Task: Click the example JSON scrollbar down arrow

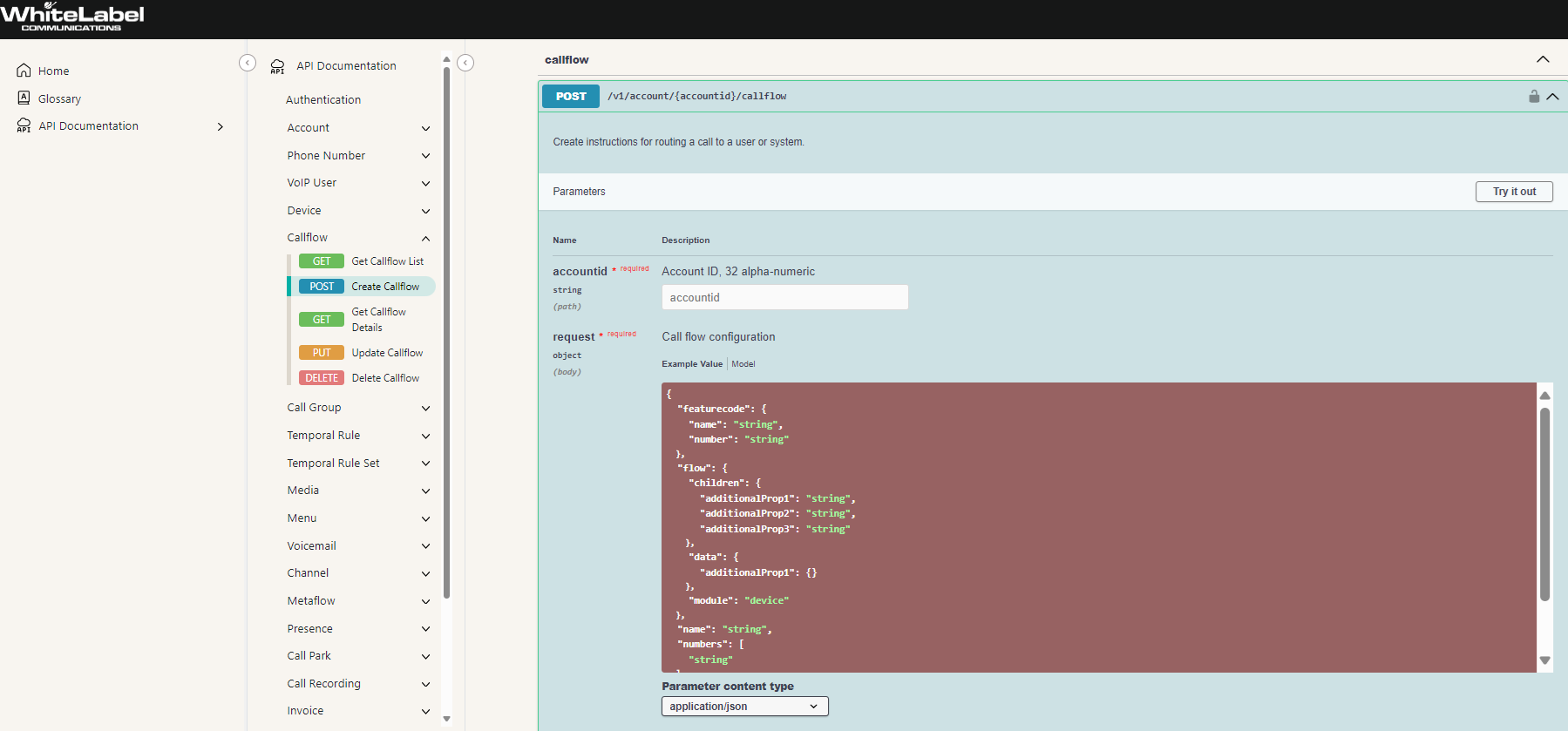Action: pos(1544,660)
